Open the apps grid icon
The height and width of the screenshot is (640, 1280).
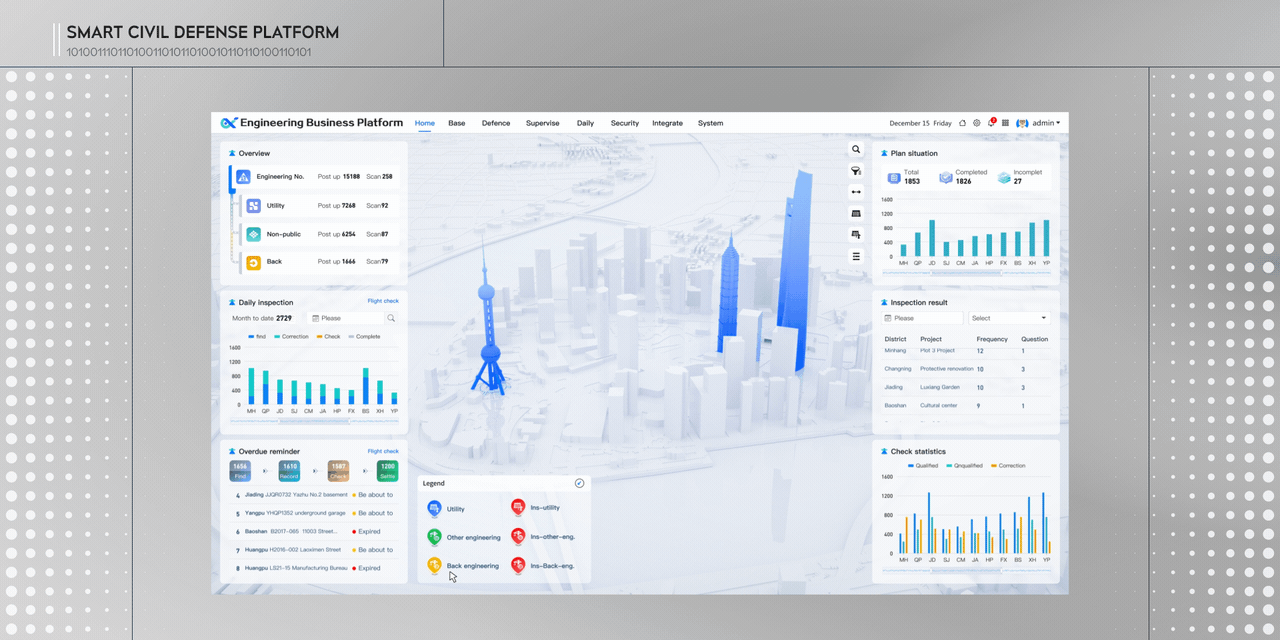1005,123
